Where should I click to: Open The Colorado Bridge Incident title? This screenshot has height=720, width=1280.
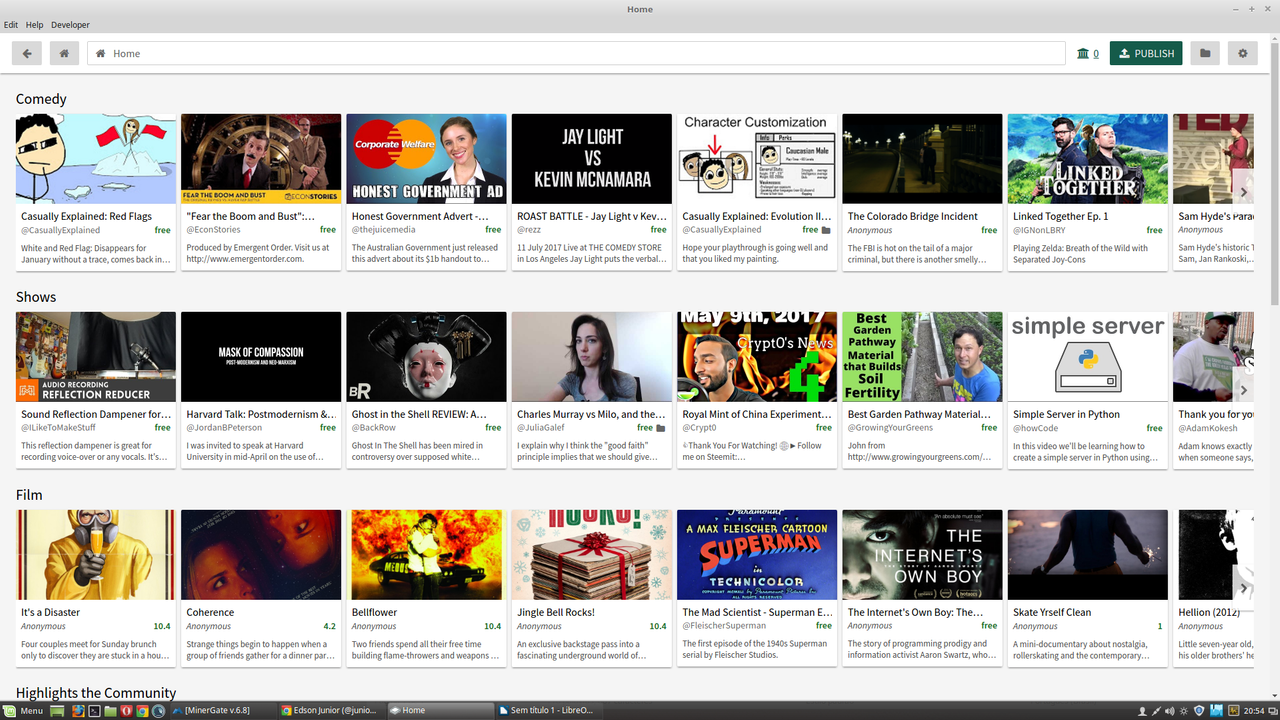[x=913, y=216]
